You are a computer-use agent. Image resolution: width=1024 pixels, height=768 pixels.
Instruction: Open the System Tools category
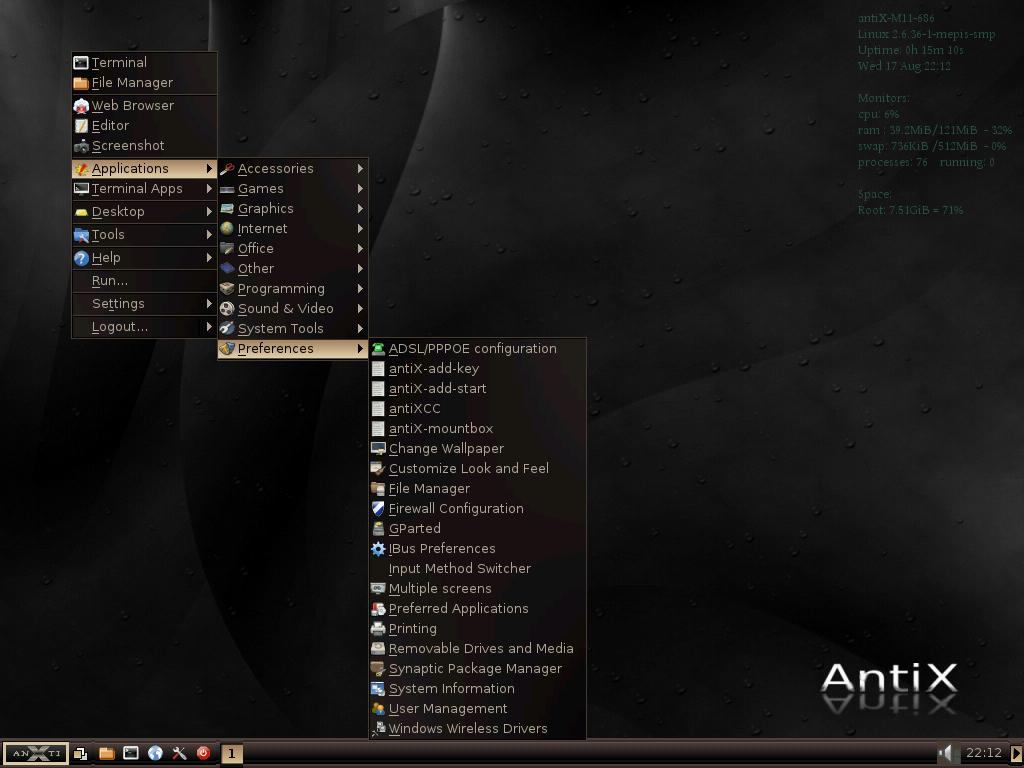point(293,328)
